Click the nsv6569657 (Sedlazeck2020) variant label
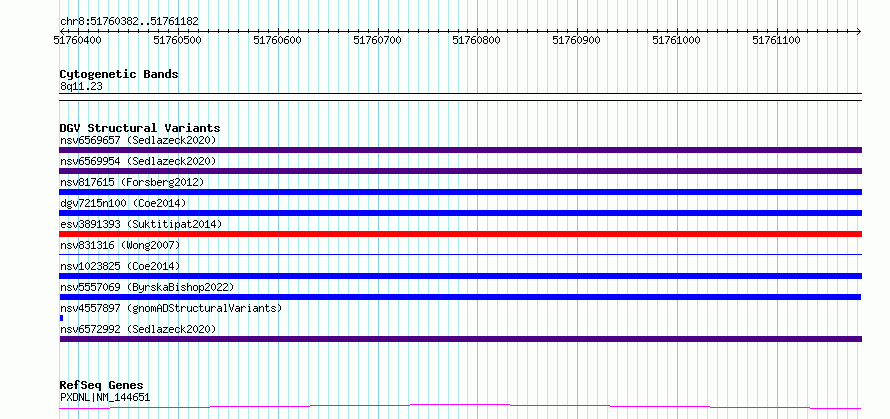This screenshot has height=419, width=890. point(138,140)
